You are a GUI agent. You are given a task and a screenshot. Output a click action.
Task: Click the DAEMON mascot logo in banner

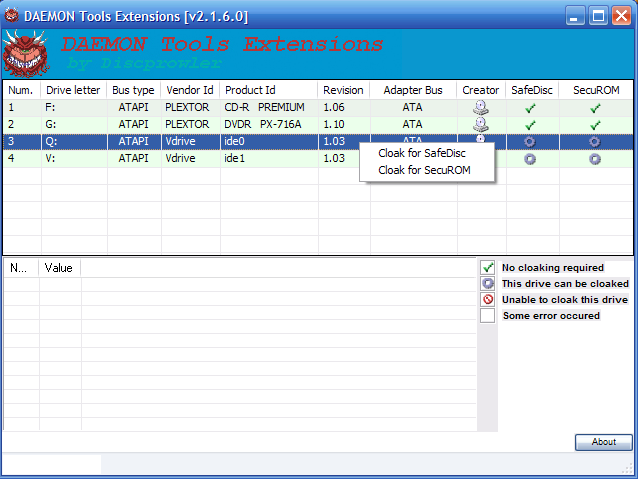click(x=26, y=54)
